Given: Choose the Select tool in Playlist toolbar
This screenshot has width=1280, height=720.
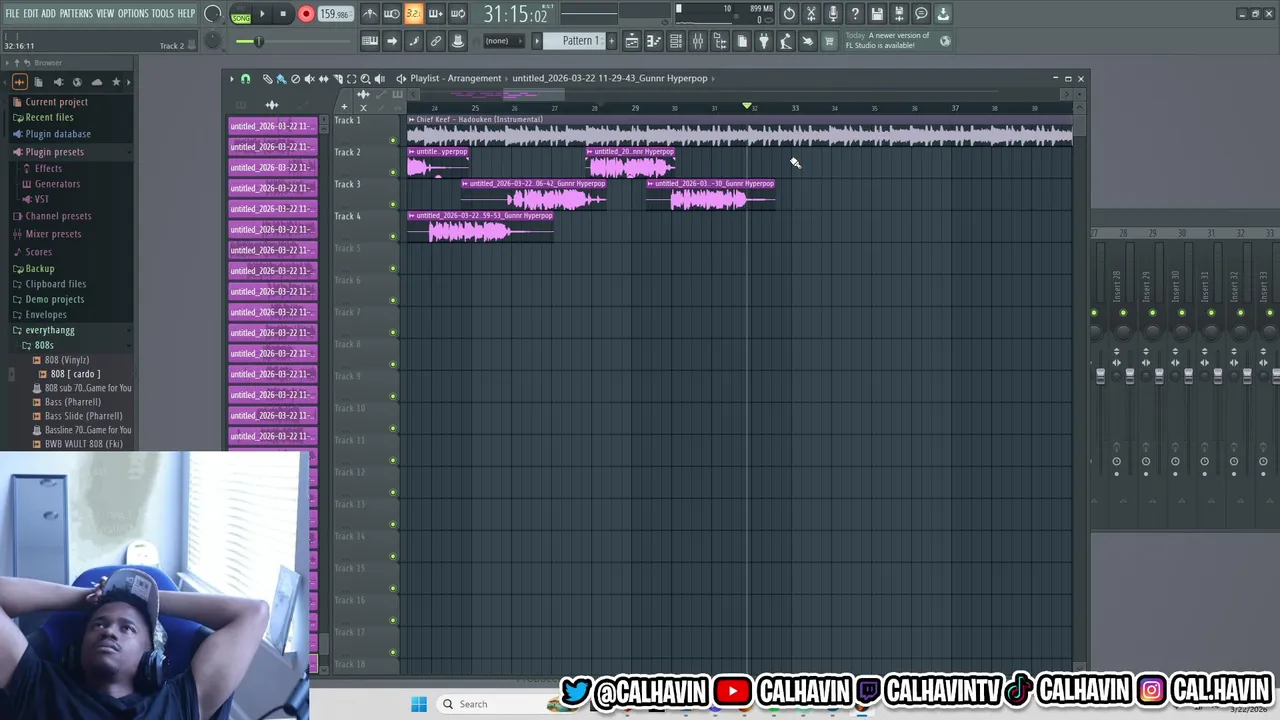Looking at the screenshot, I should [351, 79].
